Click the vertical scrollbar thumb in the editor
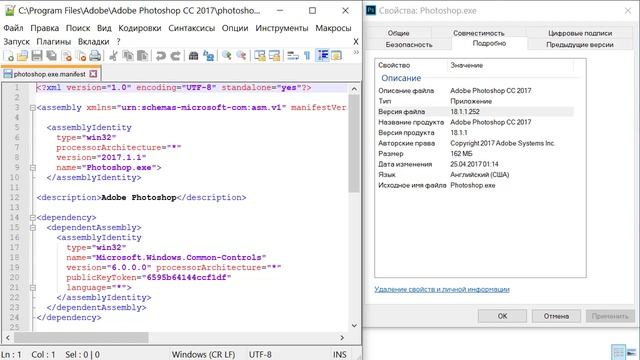The width and height of the screenshot is (640, 360). coord(354,143)
